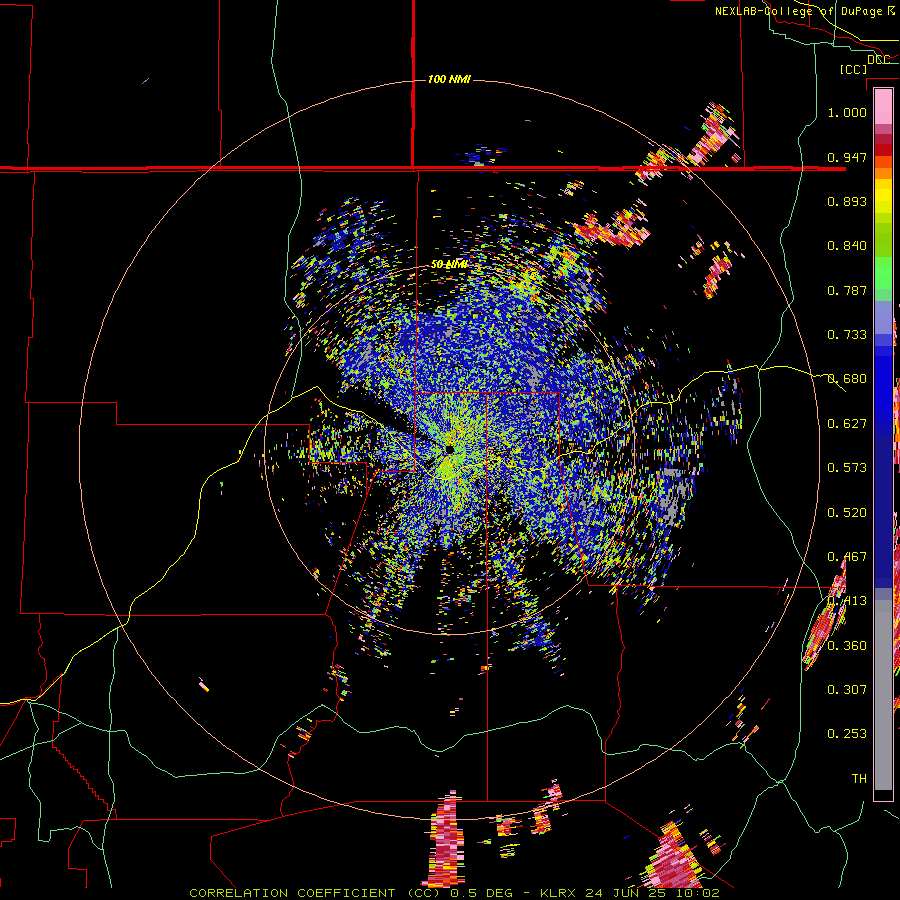900x900 pixels.
Task: Click the pink top segment of color bar
Action: tap(883, 107)
